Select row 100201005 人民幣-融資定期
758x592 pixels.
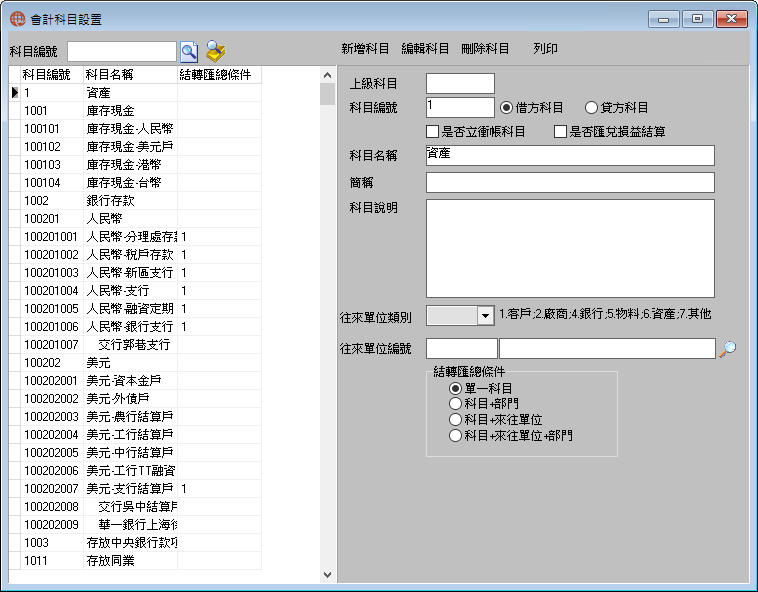point(135,308)
